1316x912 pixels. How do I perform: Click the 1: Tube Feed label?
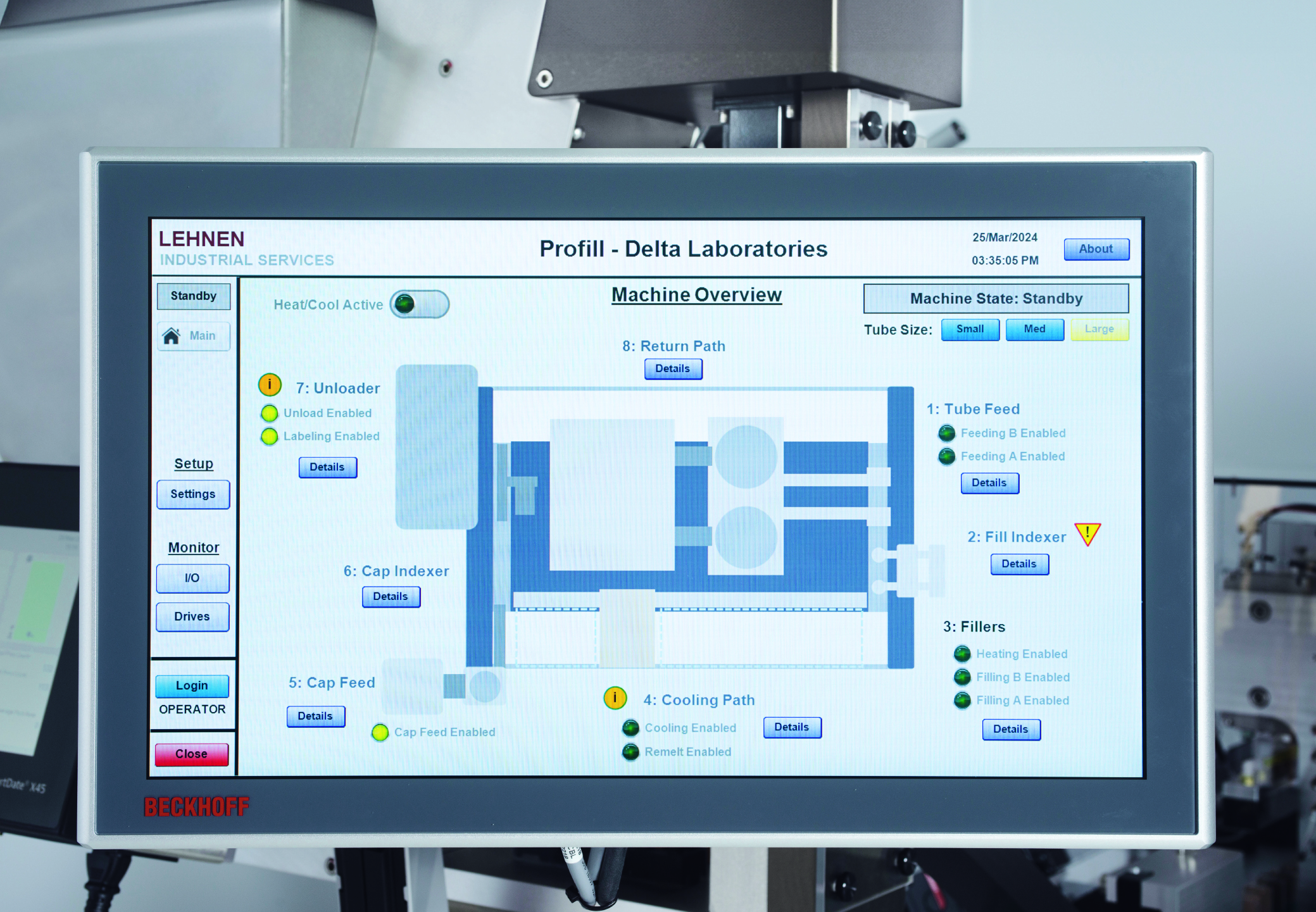974,409
